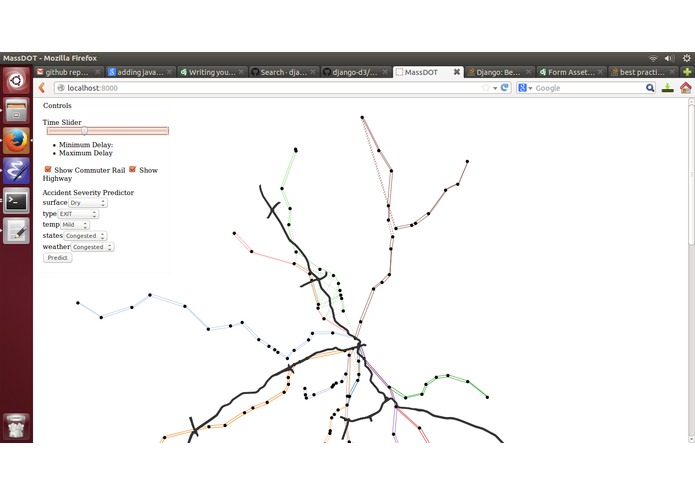695x494 pixels.
Task: Open the sound volume indicator
Action: (669, 58)
